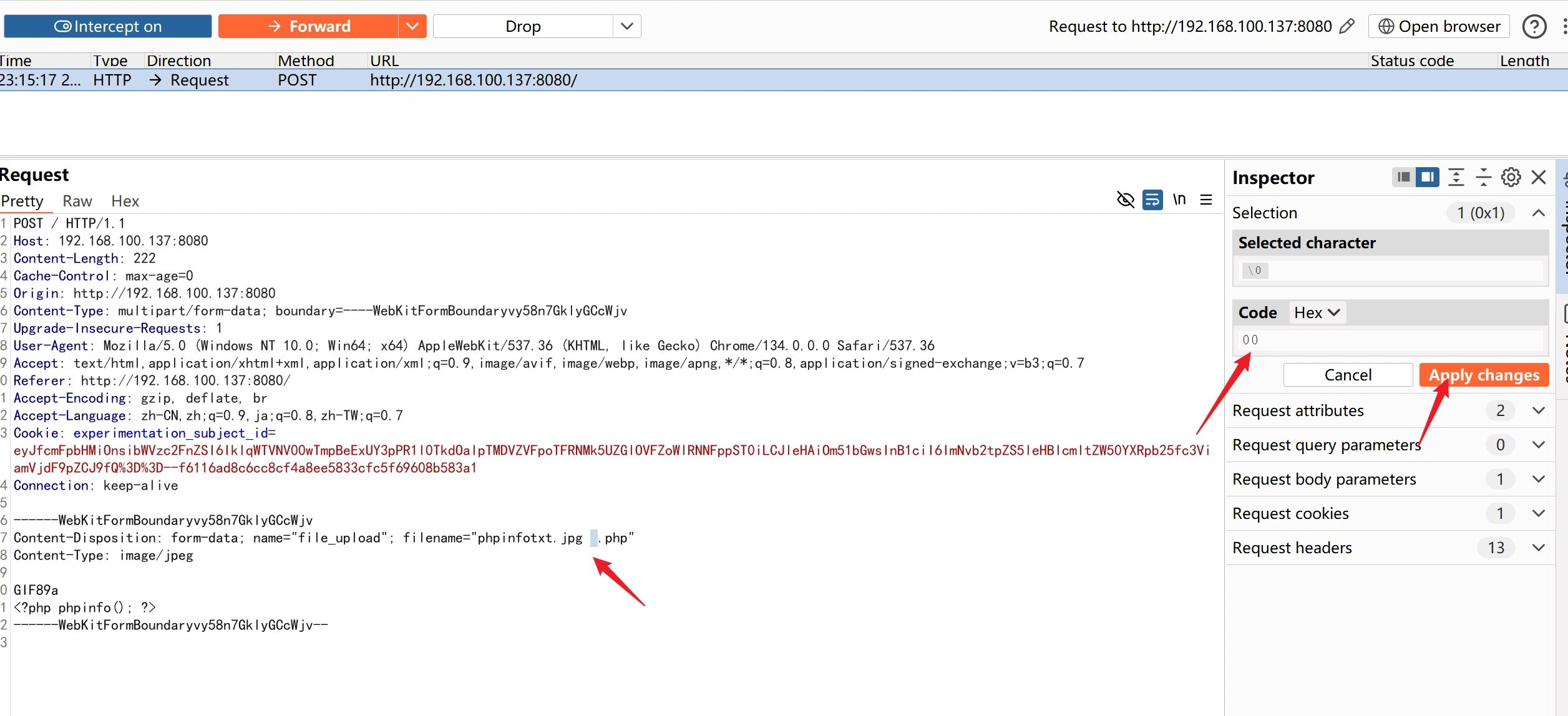The image size is (1568, 716).
Task: Close the Inspector panel
Action: 1539,178
